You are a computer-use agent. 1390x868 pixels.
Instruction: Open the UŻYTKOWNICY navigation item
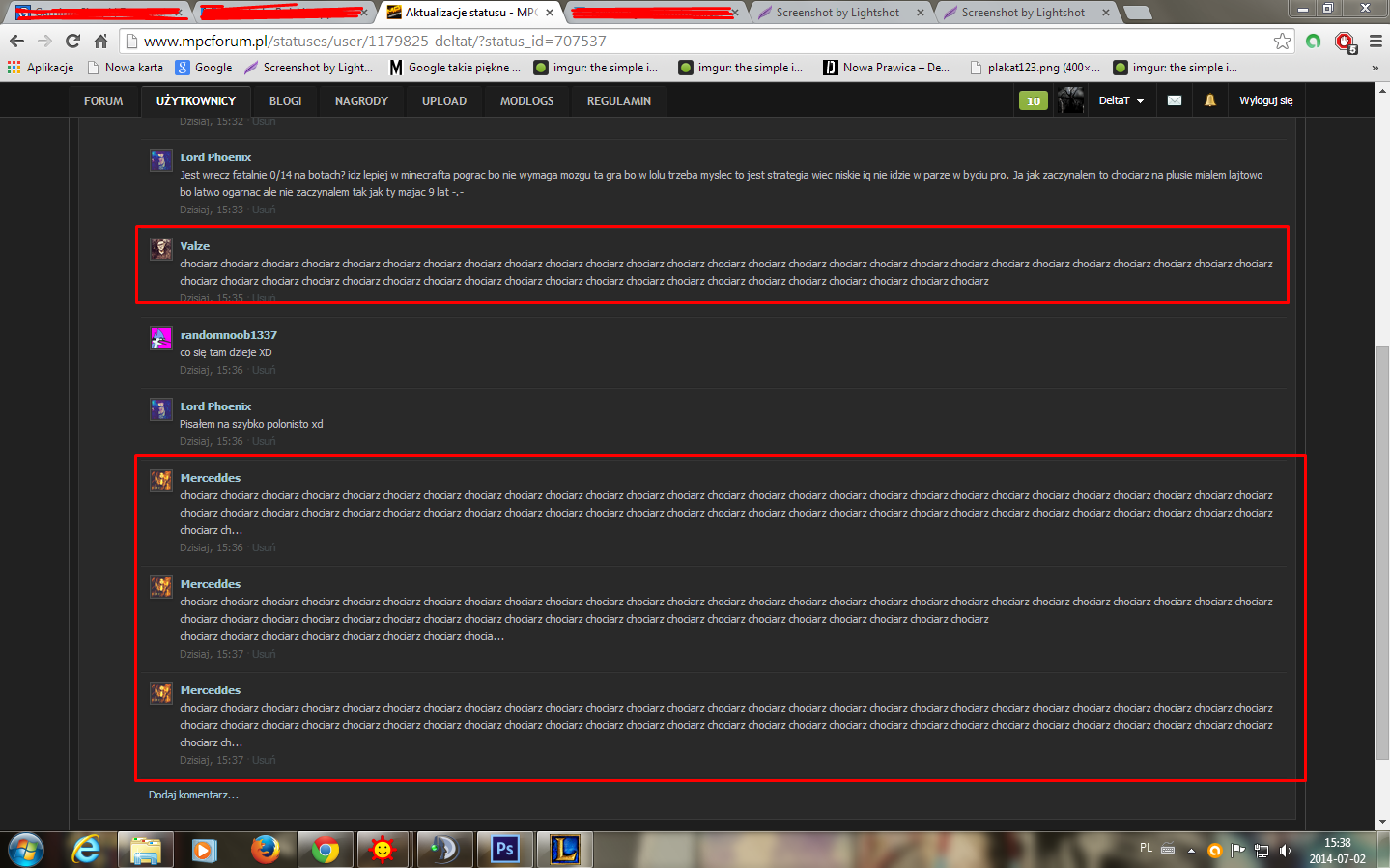point(196,100)
